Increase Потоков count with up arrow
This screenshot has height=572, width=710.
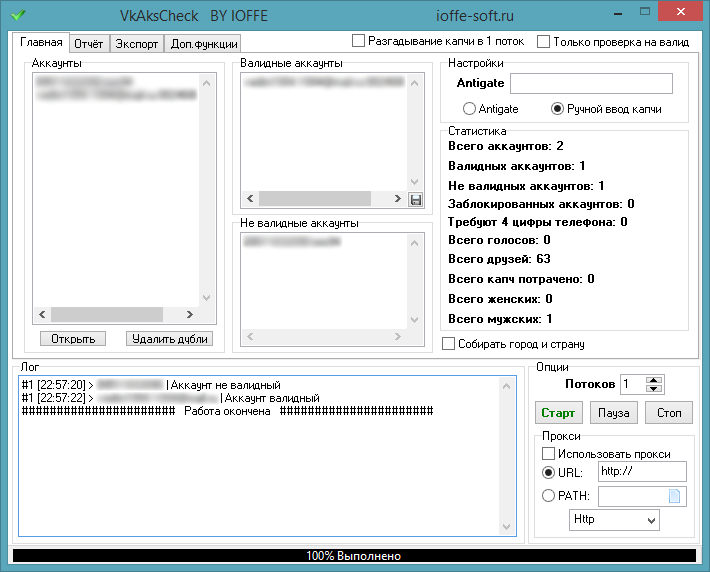[x=653, y=380]
